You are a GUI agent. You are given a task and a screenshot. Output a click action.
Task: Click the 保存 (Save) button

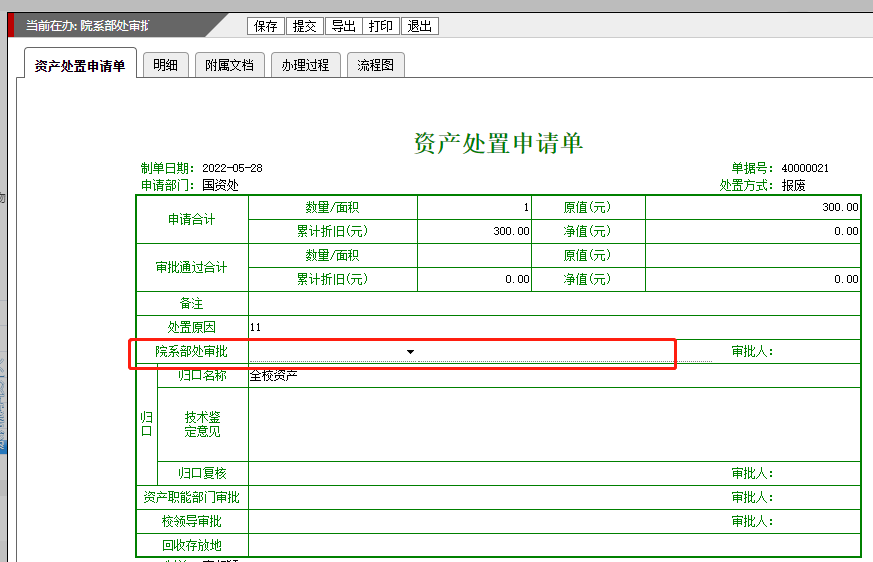[x=266, y=26]
